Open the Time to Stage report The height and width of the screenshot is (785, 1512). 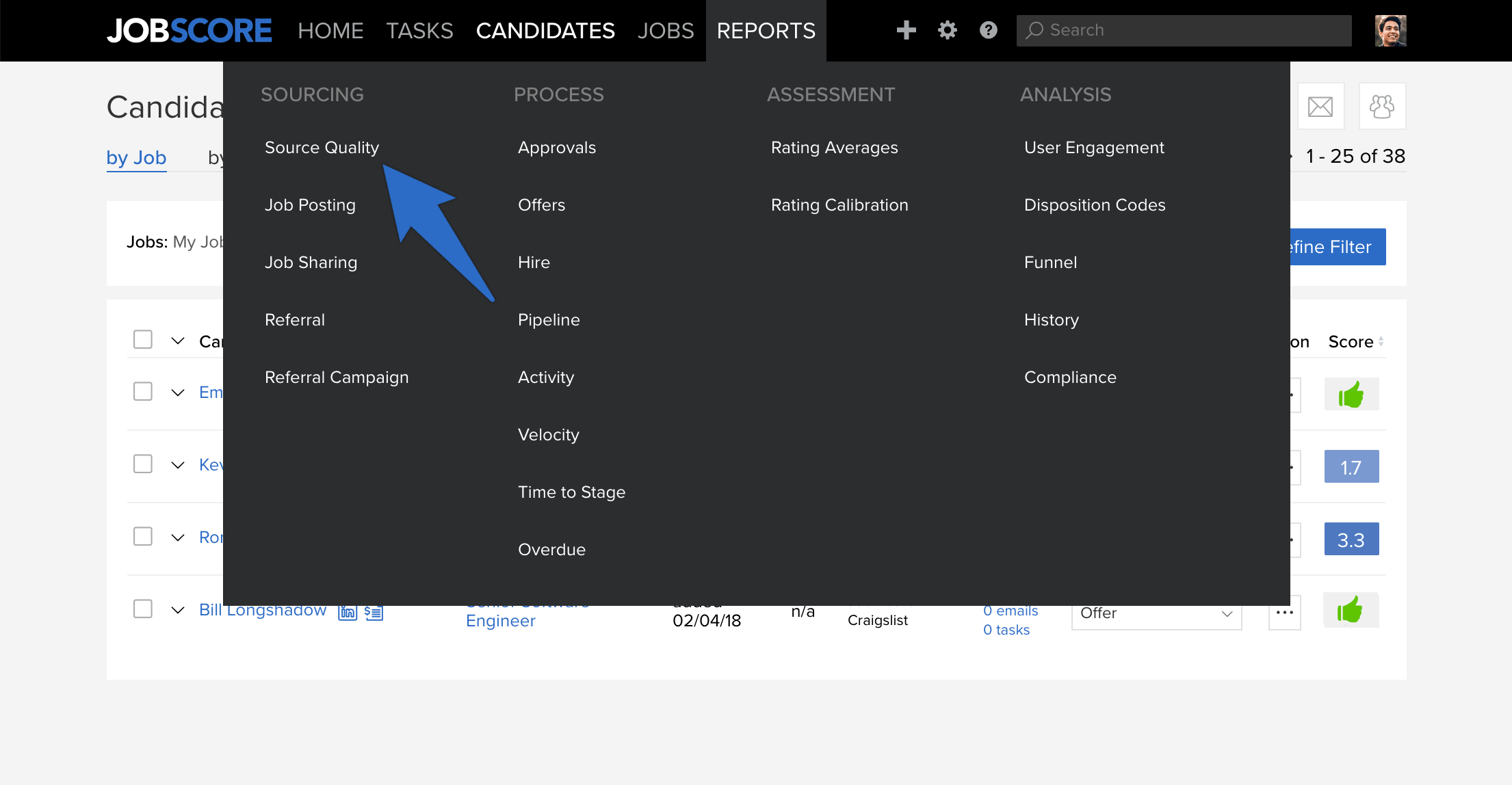point(571,492)
